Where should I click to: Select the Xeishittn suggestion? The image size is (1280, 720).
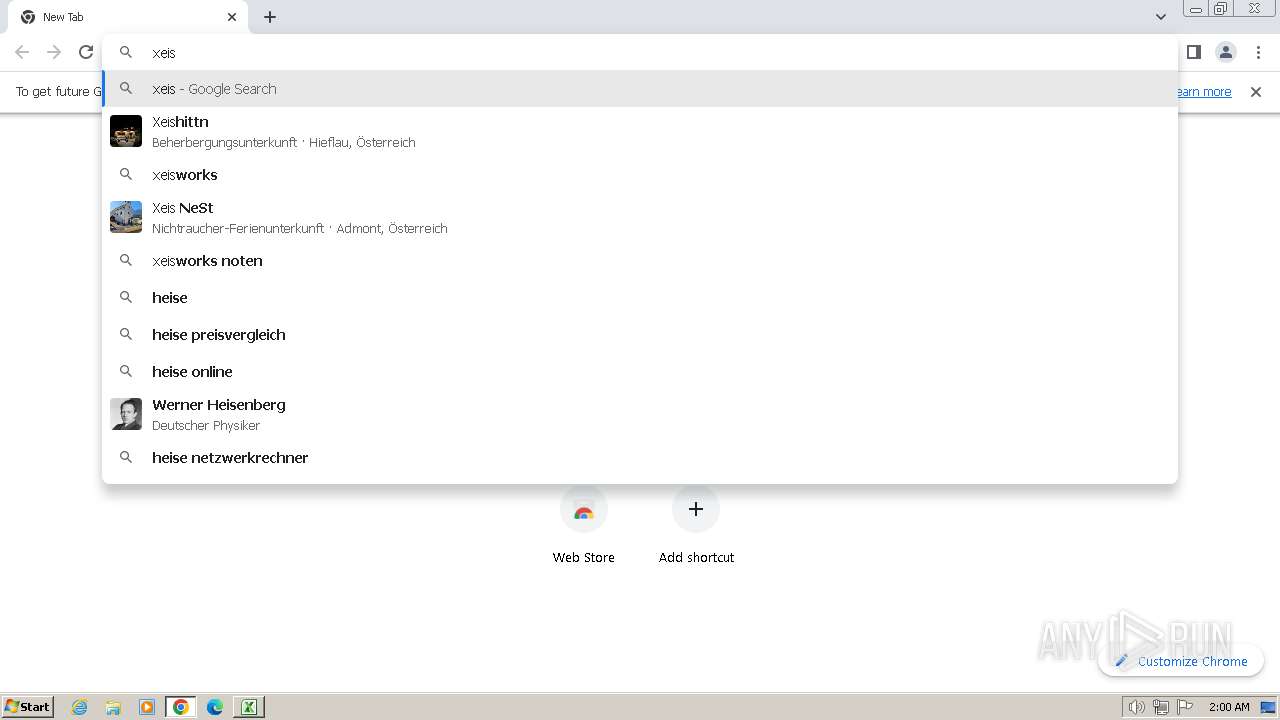click(640, 131)
